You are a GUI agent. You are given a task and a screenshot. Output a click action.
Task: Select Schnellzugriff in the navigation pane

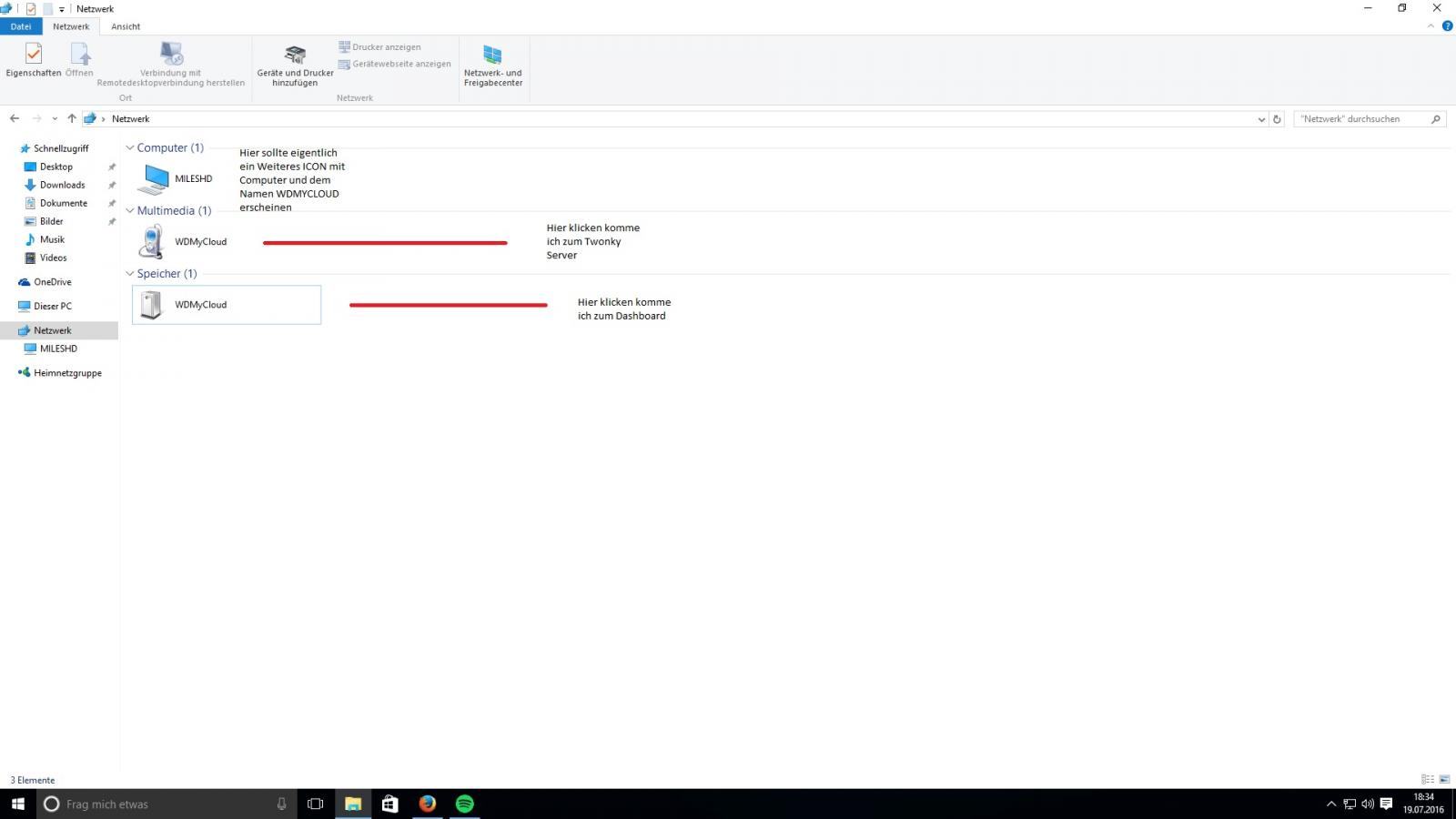pyautogui.click(x=61, y=148)
